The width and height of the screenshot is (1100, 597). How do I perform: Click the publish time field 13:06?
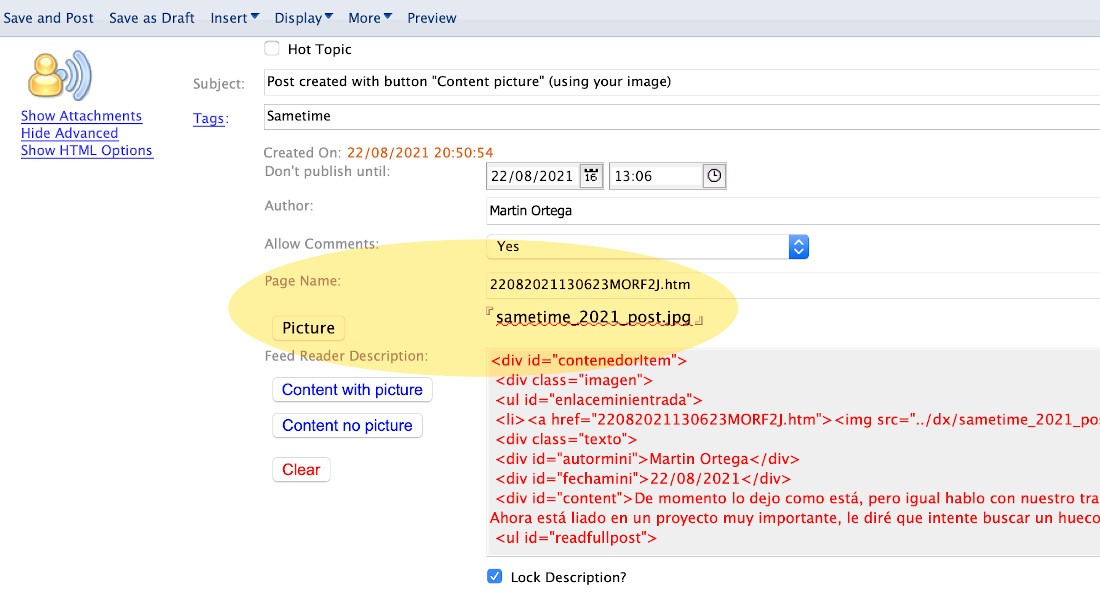[x=655, y=176]
